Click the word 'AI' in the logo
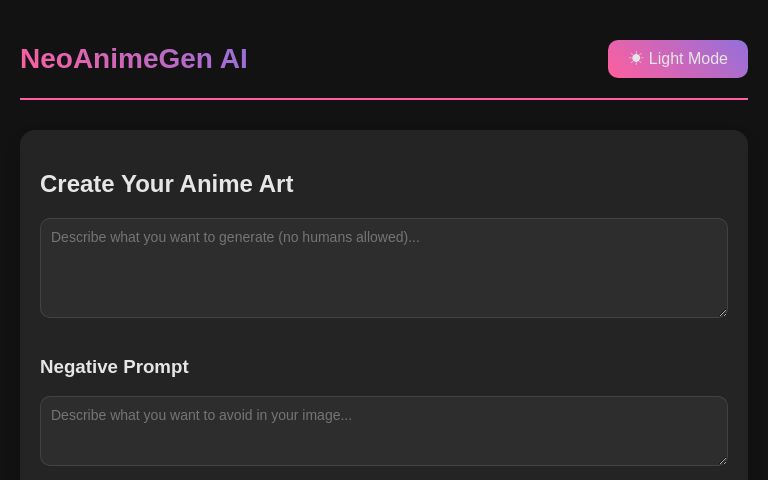768x480 pixels. click(x=234, y=59)
